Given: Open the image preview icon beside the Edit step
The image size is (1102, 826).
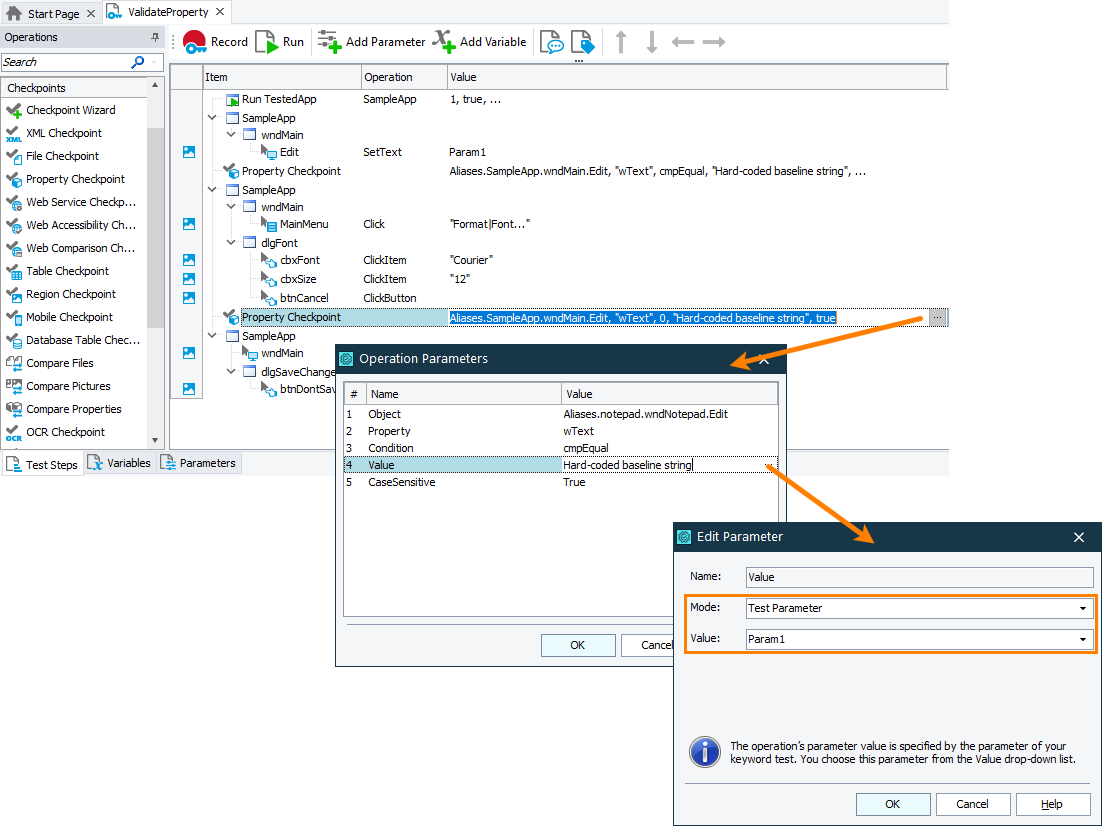Looking at the screenshot, I should 188,152.
